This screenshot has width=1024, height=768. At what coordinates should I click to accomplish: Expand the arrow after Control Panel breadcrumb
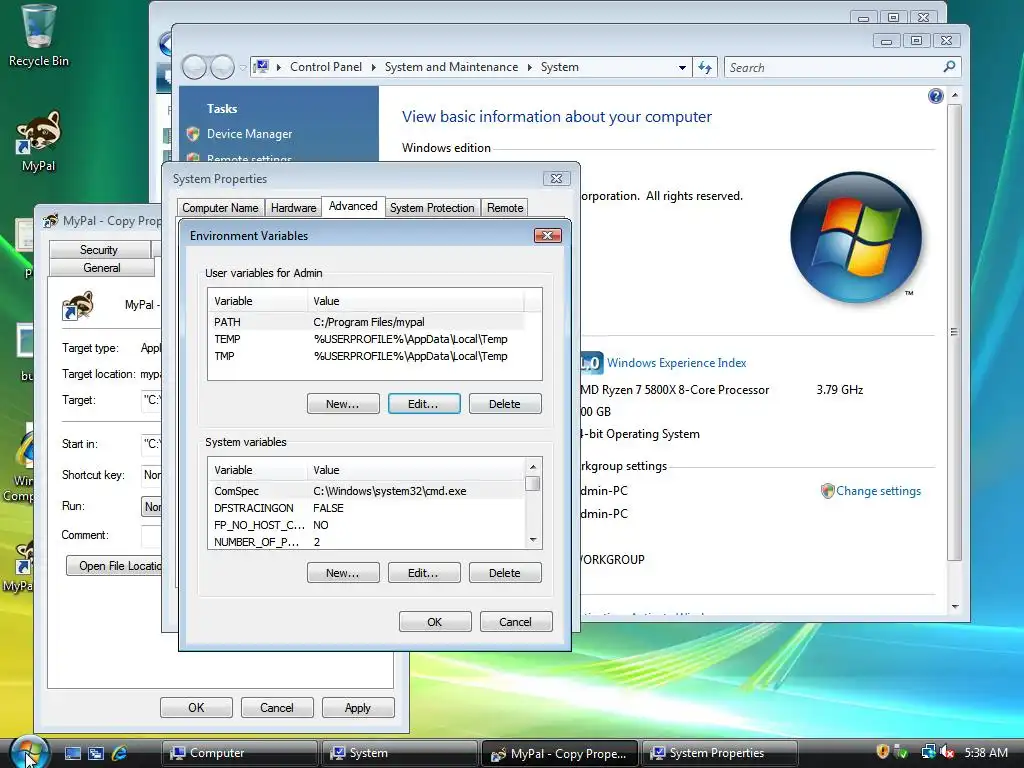click(x=374, y=67)
